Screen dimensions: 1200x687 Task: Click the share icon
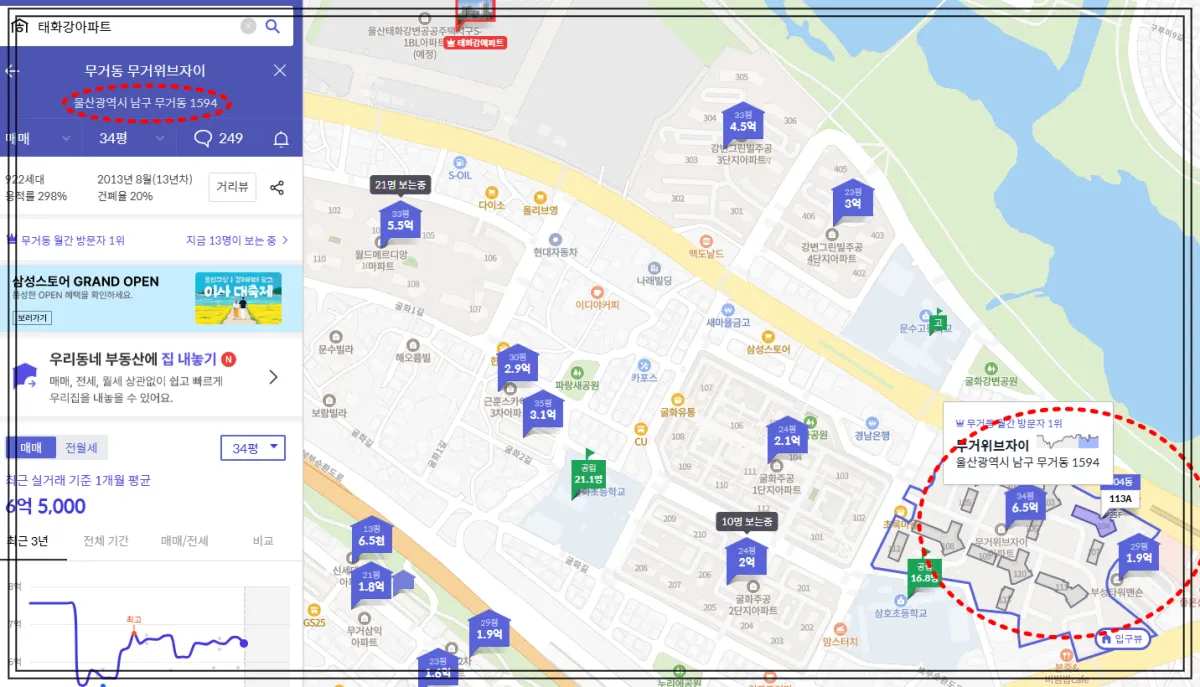point(278,188)
